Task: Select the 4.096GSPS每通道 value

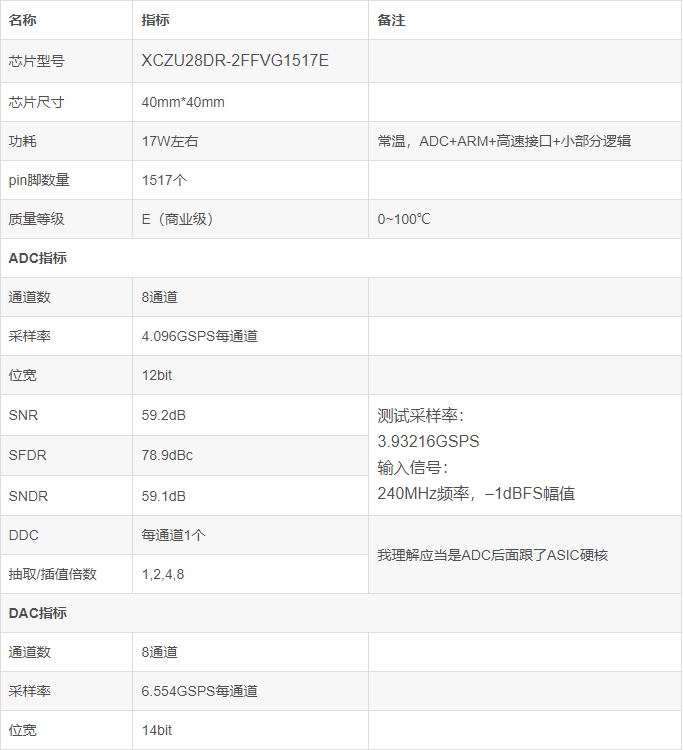Action: coord(199,336)
